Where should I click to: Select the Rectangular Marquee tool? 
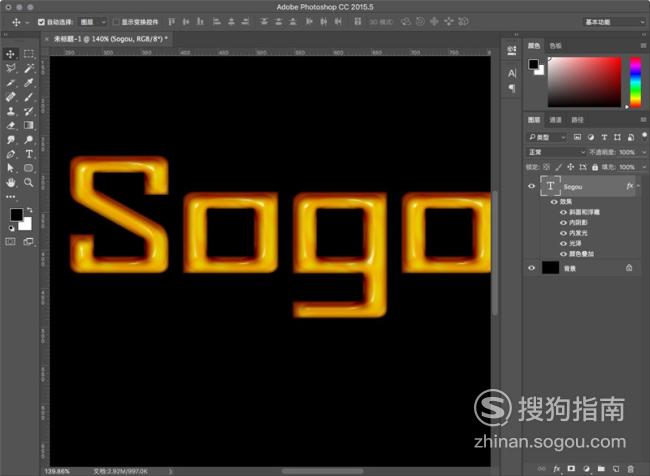[29, 54]
